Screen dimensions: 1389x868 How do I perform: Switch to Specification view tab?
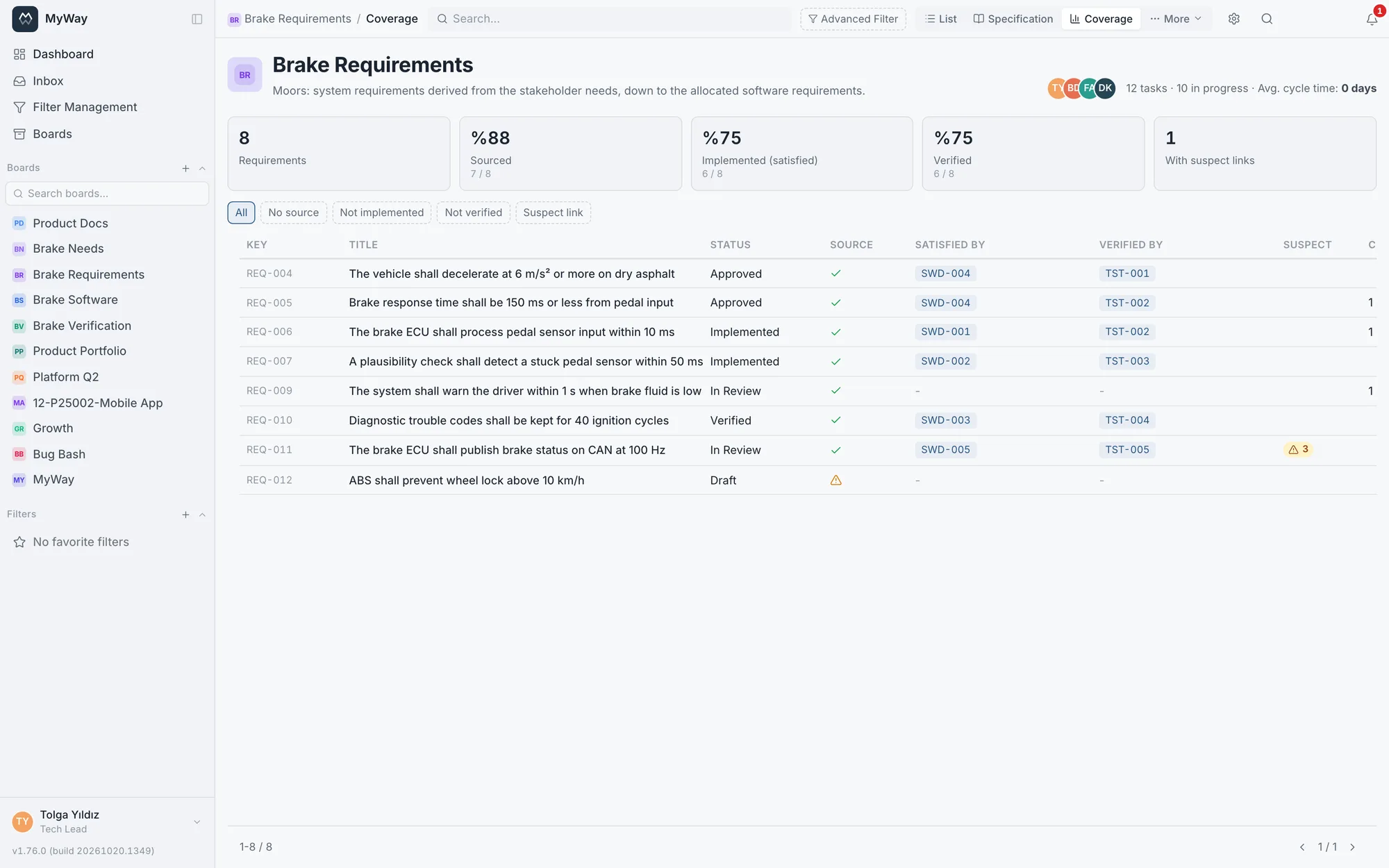point(1013,19)
